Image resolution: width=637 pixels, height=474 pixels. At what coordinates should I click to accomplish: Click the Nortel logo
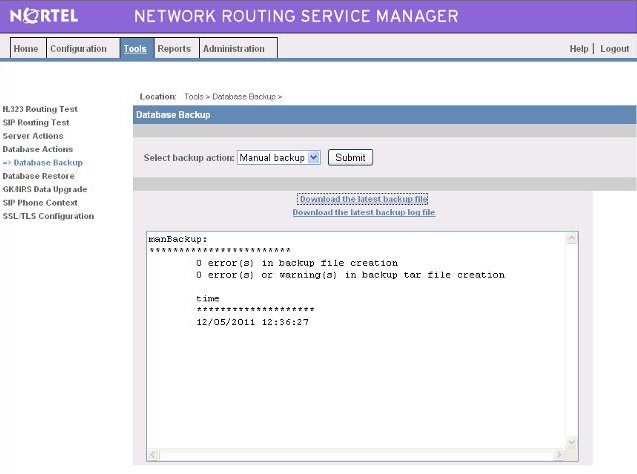44,16
